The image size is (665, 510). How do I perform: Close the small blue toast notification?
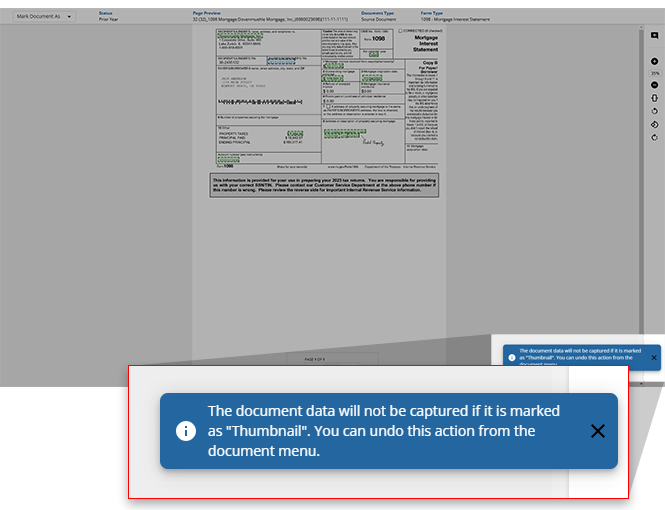[654, 357]
